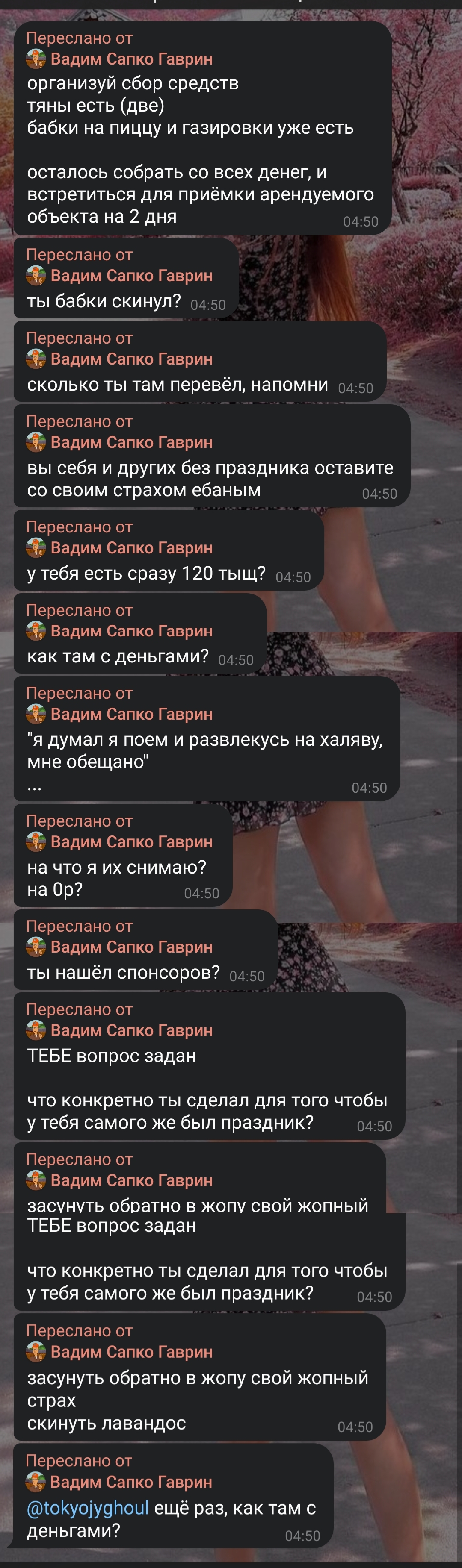Select text "бабки на пиццу и газировки уже есть"

pyautogui.click(x=190, y=128)
